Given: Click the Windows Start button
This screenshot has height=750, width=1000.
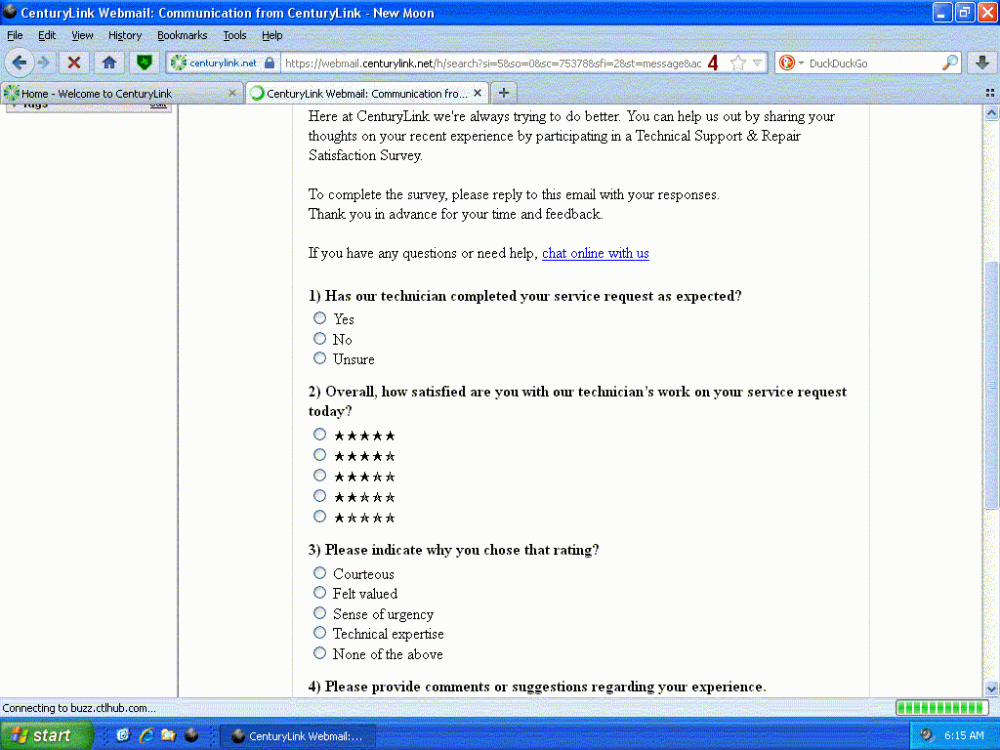Looking at the screenshot, I should point(46,735).
